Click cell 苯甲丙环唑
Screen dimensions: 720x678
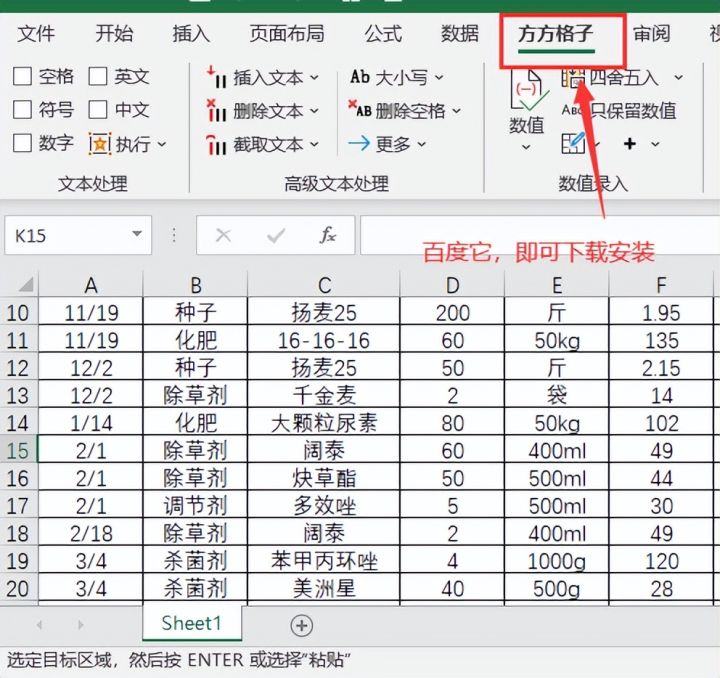point(324,561)
